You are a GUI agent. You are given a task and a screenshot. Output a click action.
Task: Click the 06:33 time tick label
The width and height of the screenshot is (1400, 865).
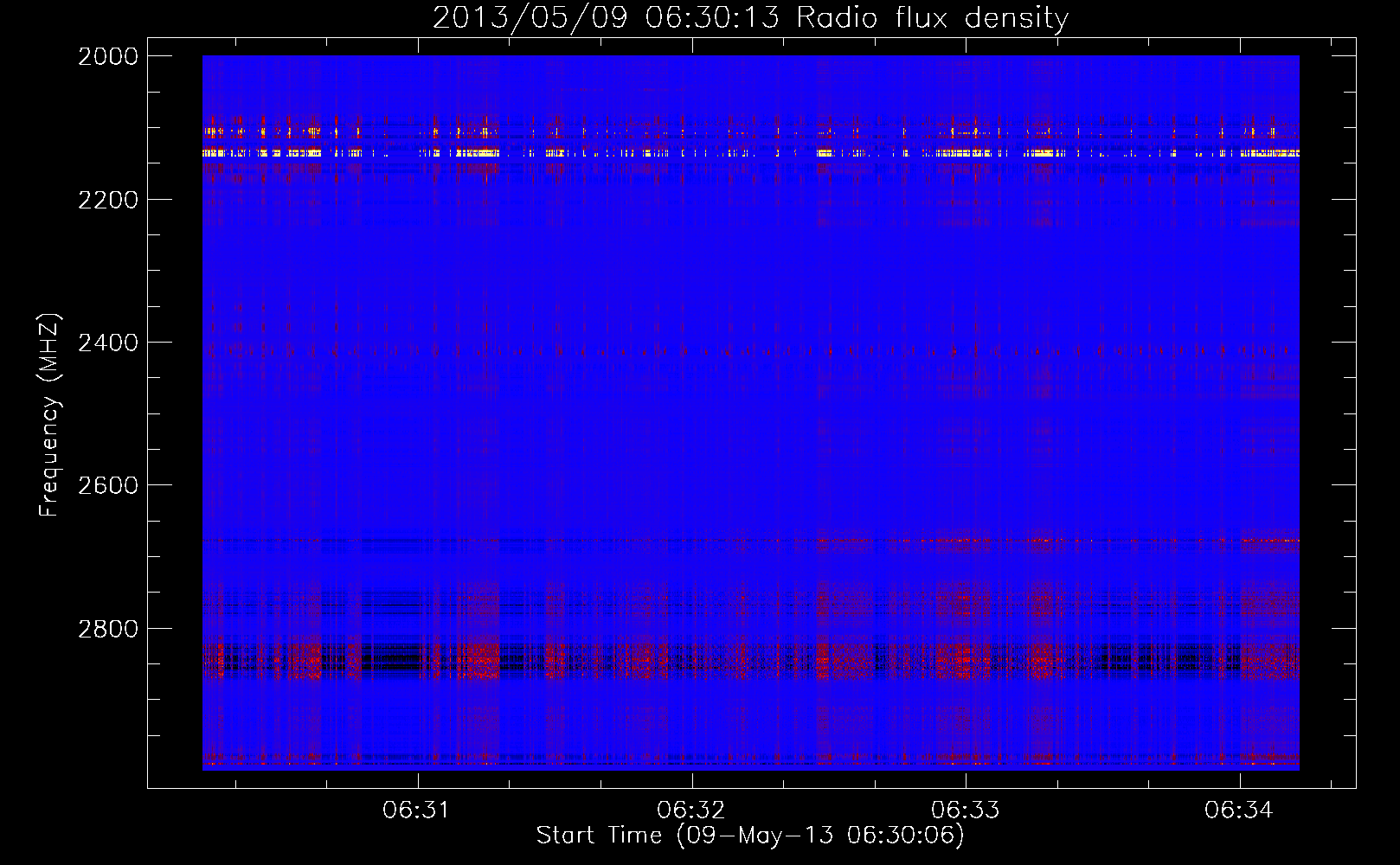coord(965,810)
